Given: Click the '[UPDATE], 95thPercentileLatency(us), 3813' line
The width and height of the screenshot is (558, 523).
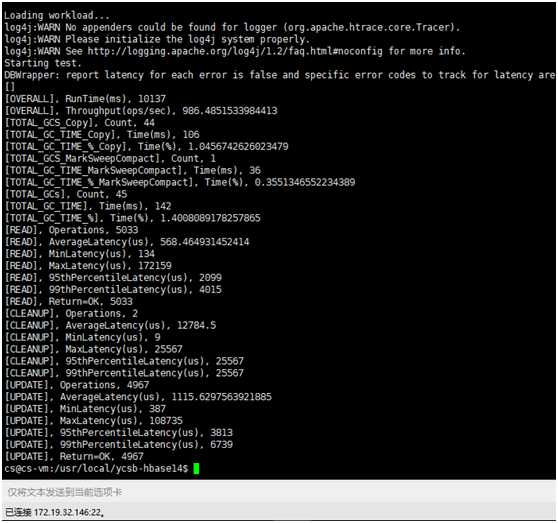Looking at the screenshot, I should (119, 433).
